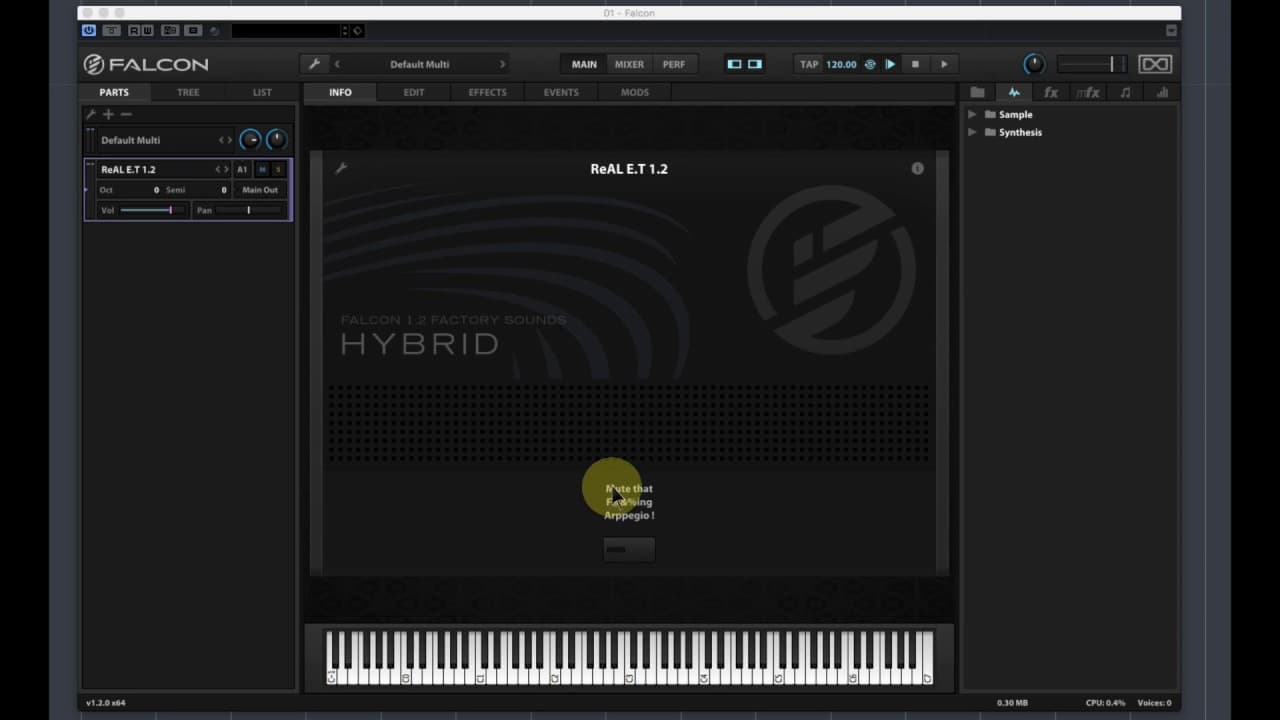Open the browser modulation bars tab
This screenshot has width=1280, height=720.
pos(1162,92)
